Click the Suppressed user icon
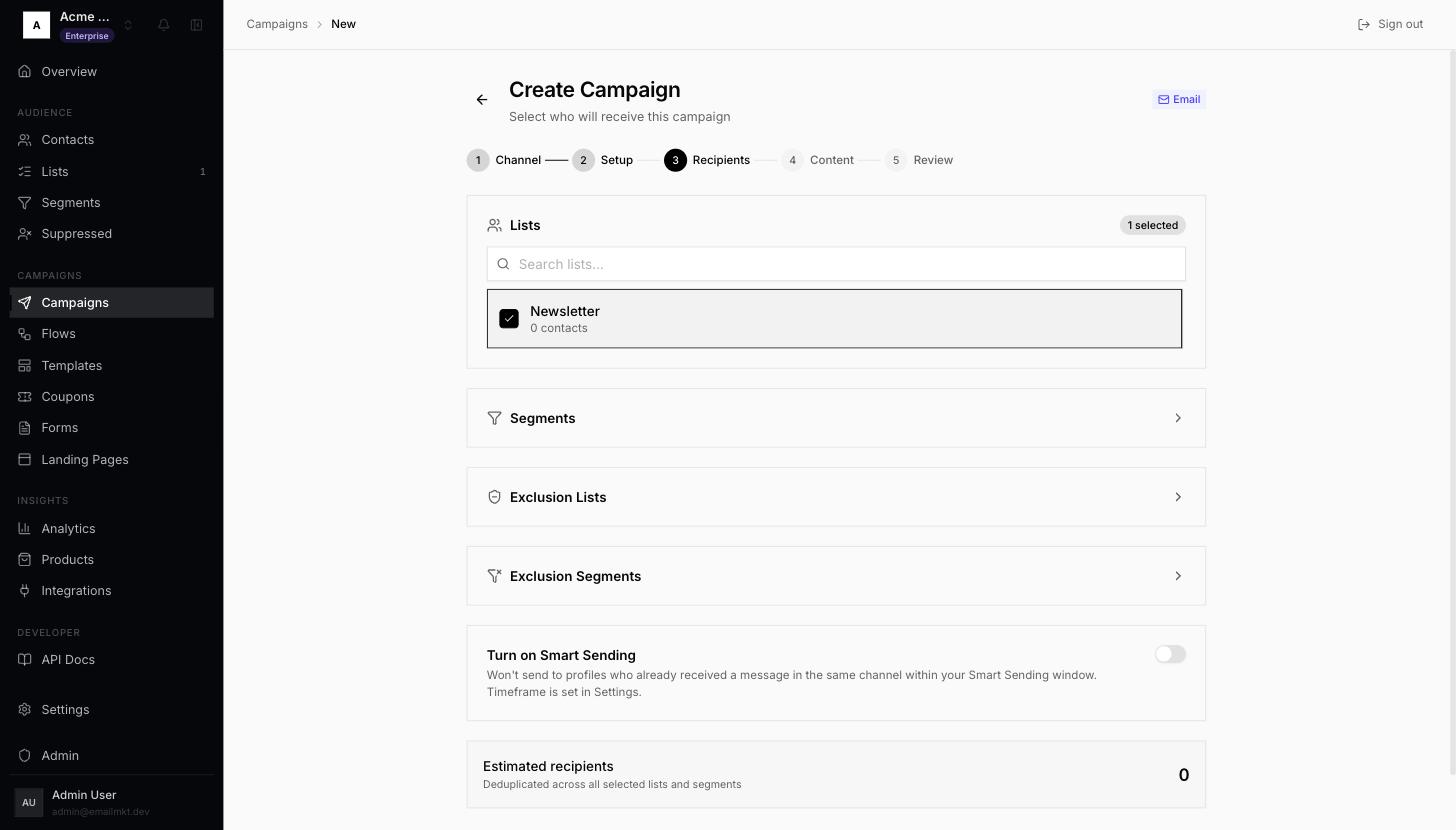Viewport: 1456px width, 830px height. 25,234
